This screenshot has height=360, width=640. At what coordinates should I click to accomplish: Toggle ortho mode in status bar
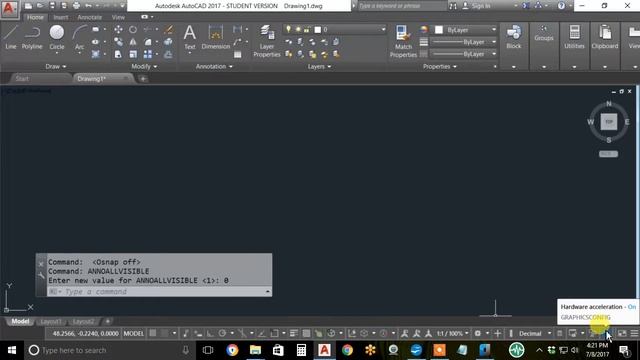(210, 333)
